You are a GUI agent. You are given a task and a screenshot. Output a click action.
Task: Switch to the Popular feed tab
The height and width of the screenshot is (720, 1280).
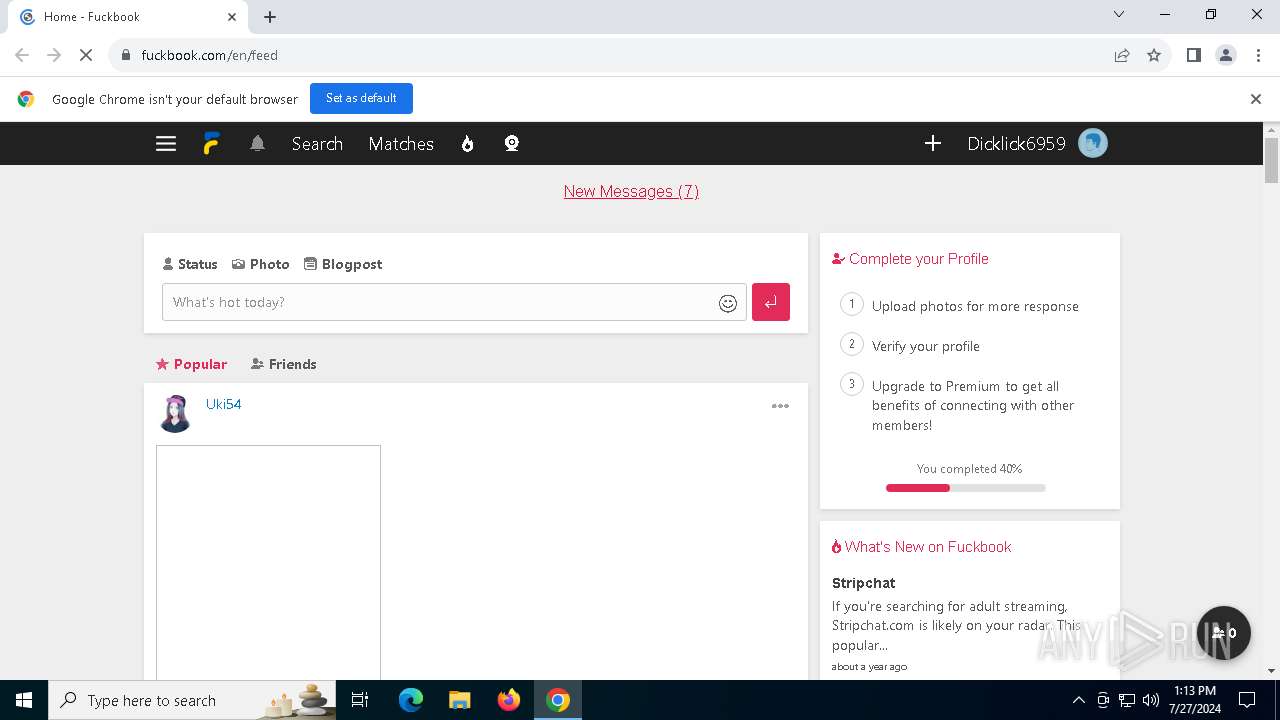click(191, 364)
